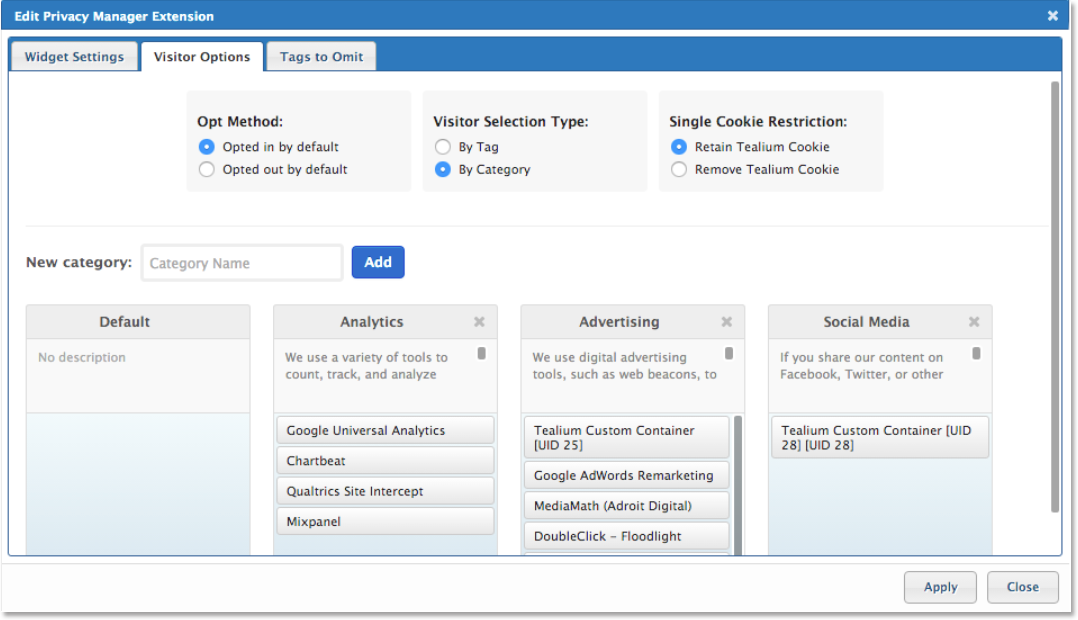Select the DoubleClick – Floodlight tag
Screen dimensions: 1078x620
coord(626,535)
